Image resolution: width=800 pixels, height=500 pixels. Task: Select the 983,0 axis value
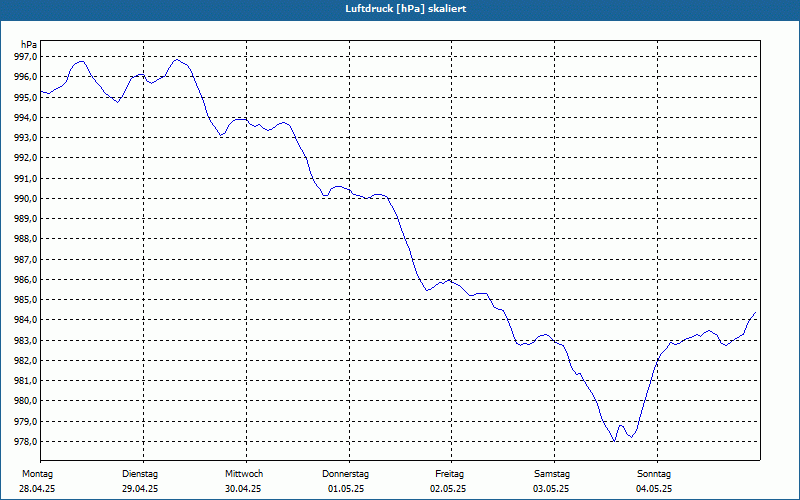click(x=26, y=341)
